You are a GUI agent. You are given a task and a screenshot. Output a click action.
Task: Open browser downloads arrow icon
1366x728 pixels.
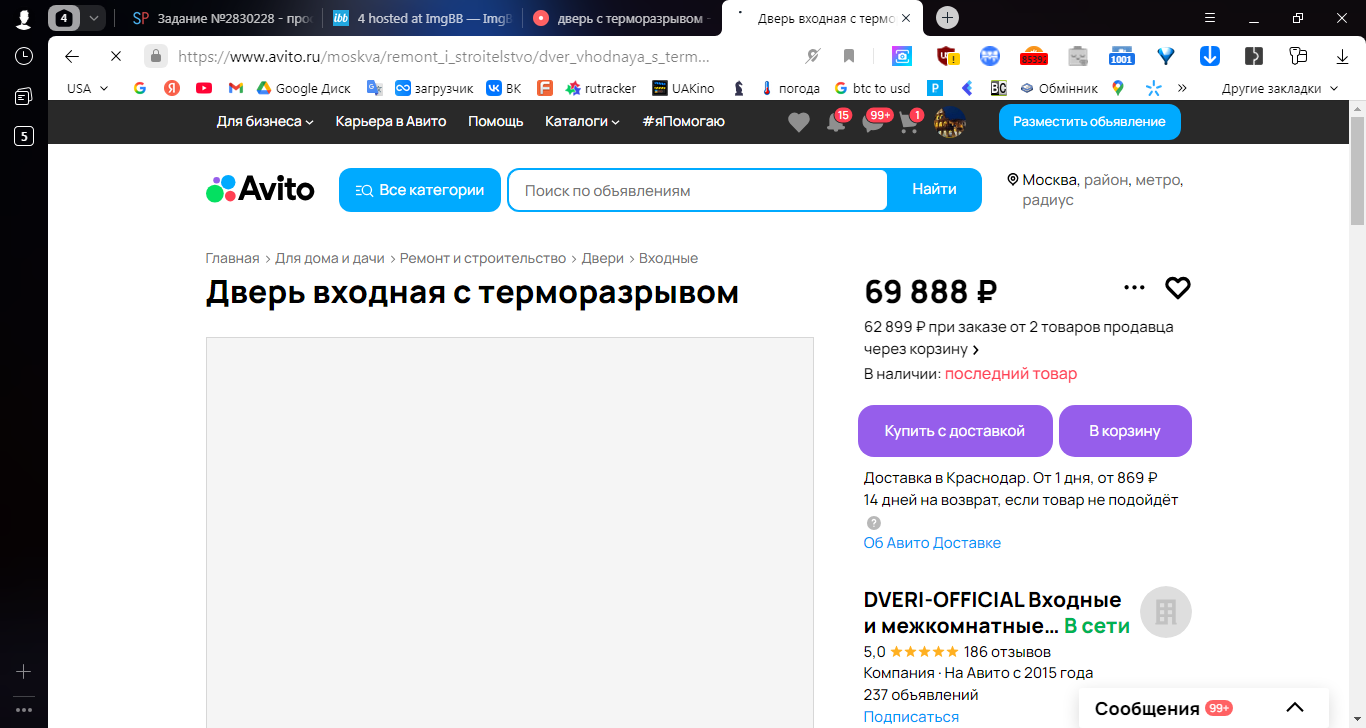[1342, 56]
